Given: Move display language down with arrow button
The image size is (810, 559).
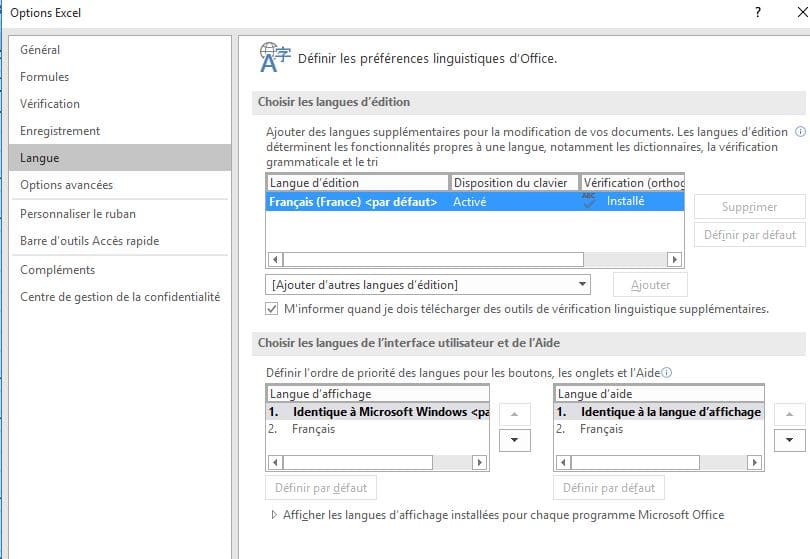Looking at the screenshot, I should click(515, 440).
